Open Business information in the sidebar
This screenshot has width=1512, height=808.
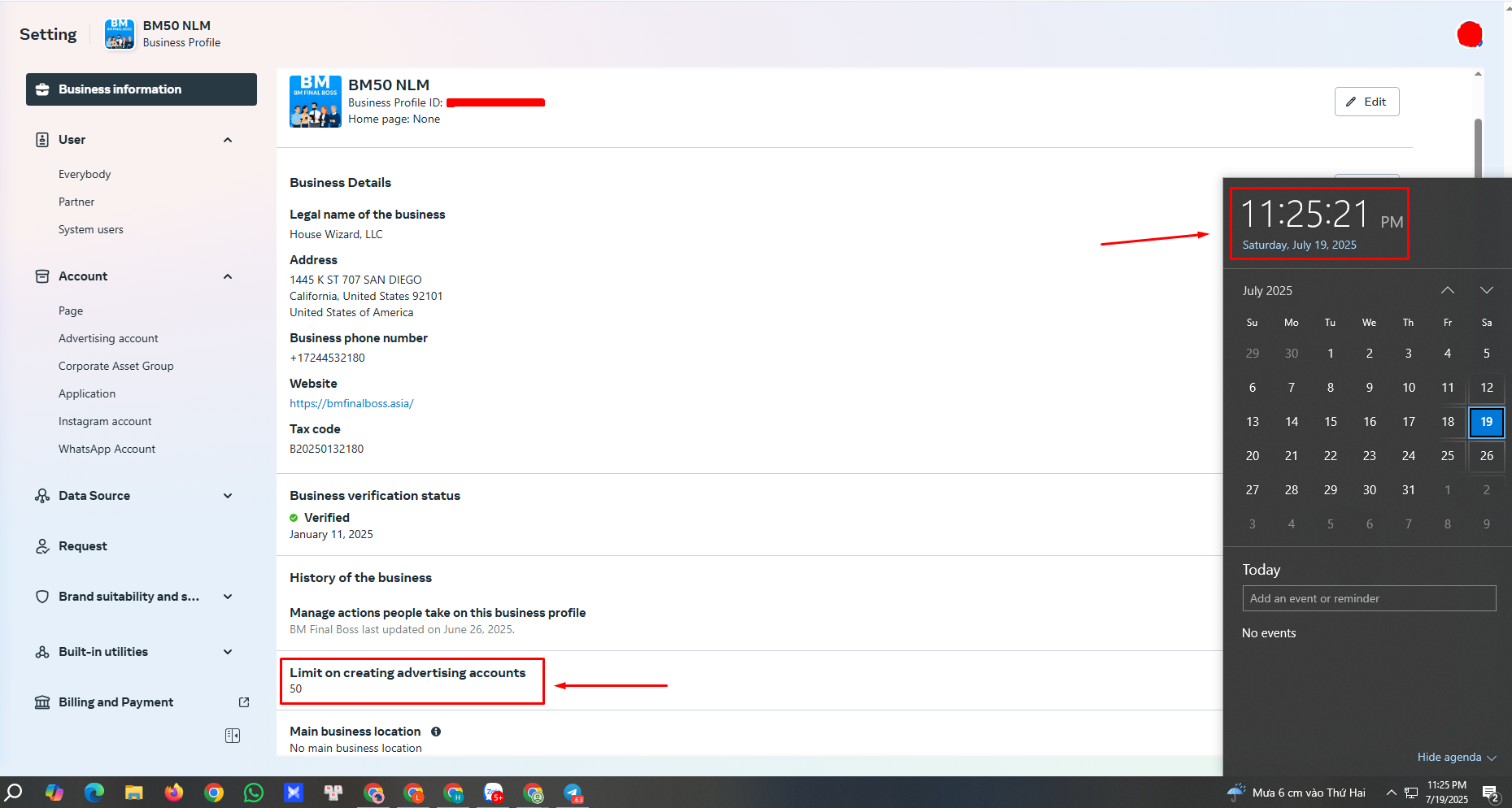tap(142, 89)
